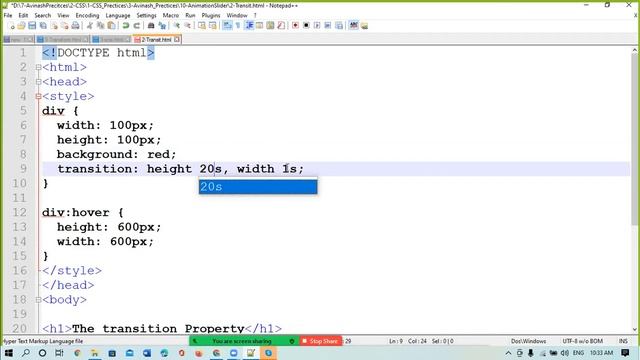Viewport: 640px width, 360px height.
Task: Toggle the Word Wrap toolbar icon
Action: (x=227, y=26)
